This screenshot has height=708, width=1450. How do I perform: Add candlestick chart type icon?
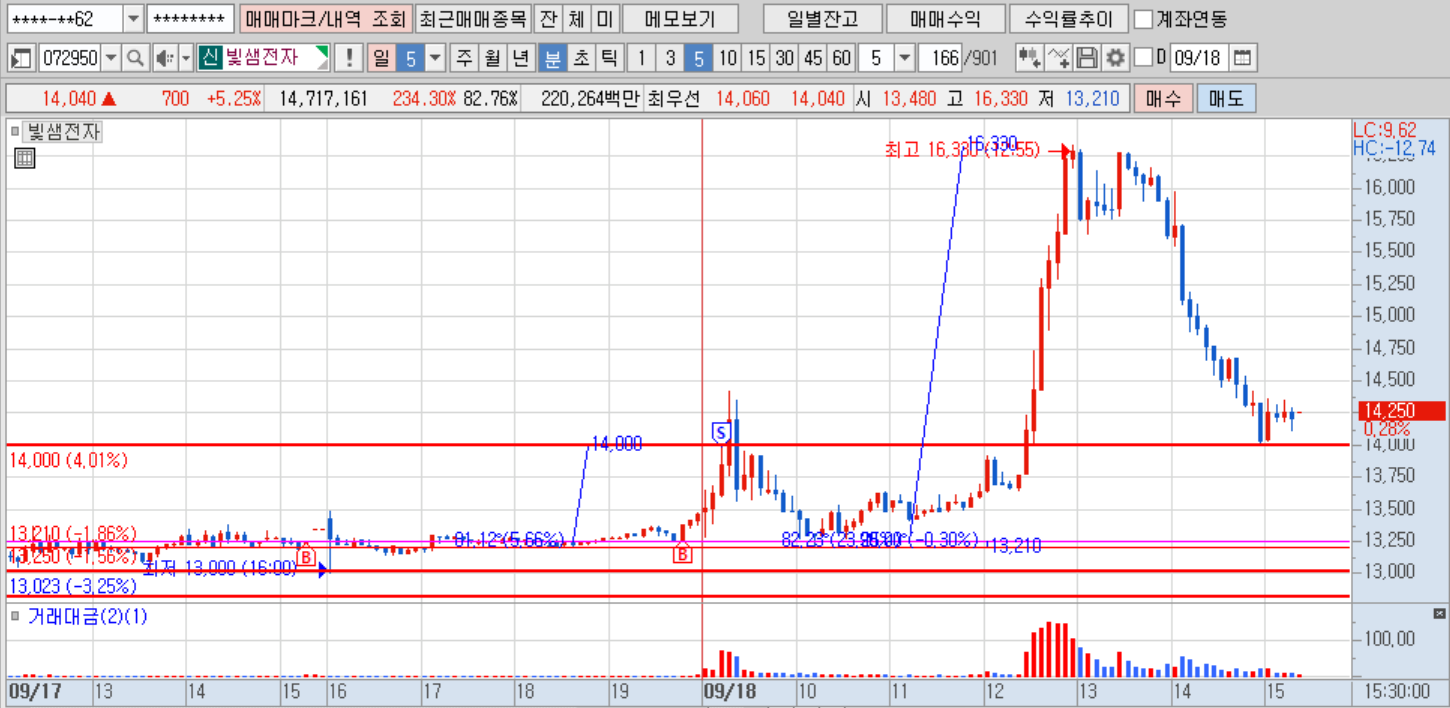point(1029,58)
